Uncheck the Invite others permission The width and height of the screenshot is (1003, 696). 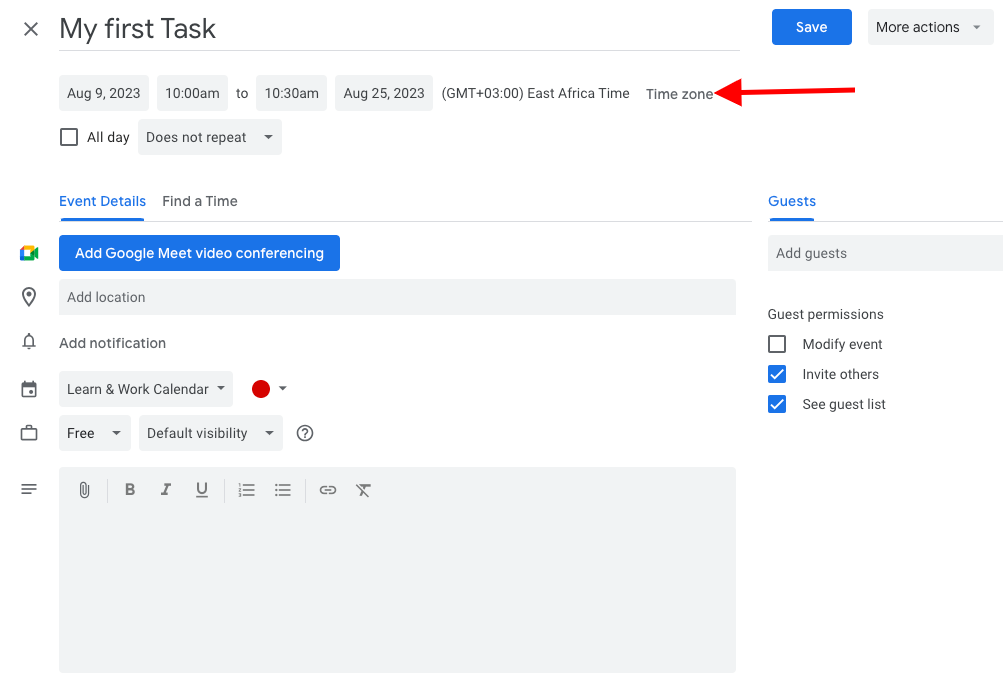point(777,374)
